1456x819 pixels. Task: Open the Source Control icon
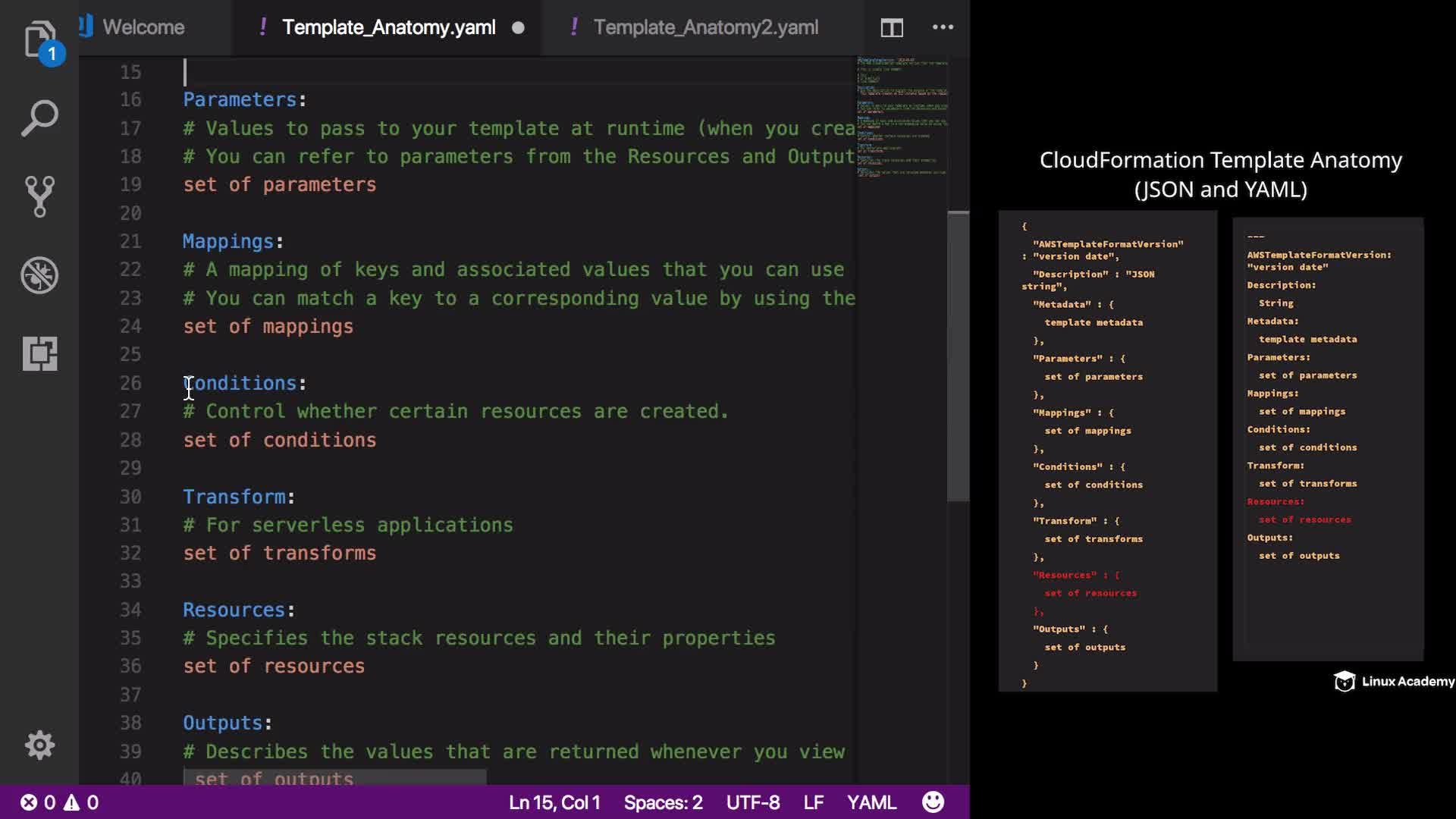coord(39,196)
